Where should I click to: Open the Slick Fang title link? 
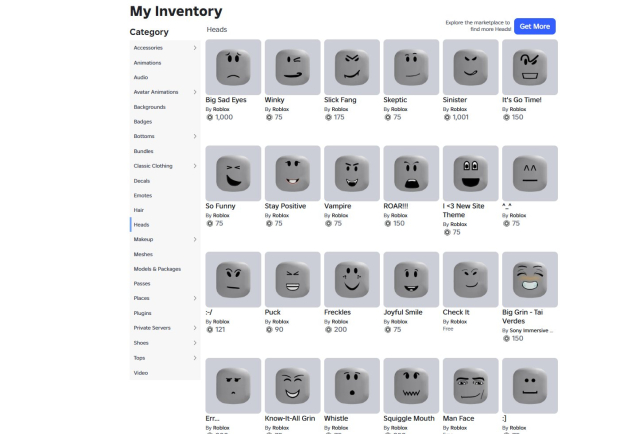click(x=340, y=100)
